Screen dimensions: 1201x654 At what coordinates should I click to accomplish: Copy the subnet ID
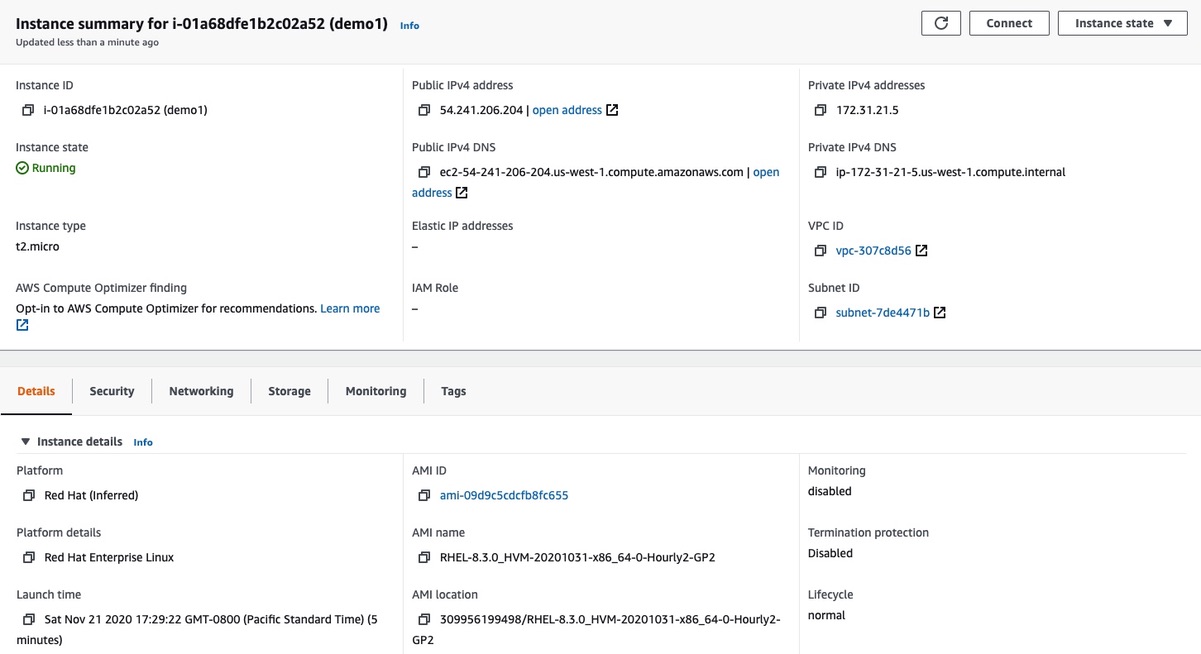tap(822, 312)
